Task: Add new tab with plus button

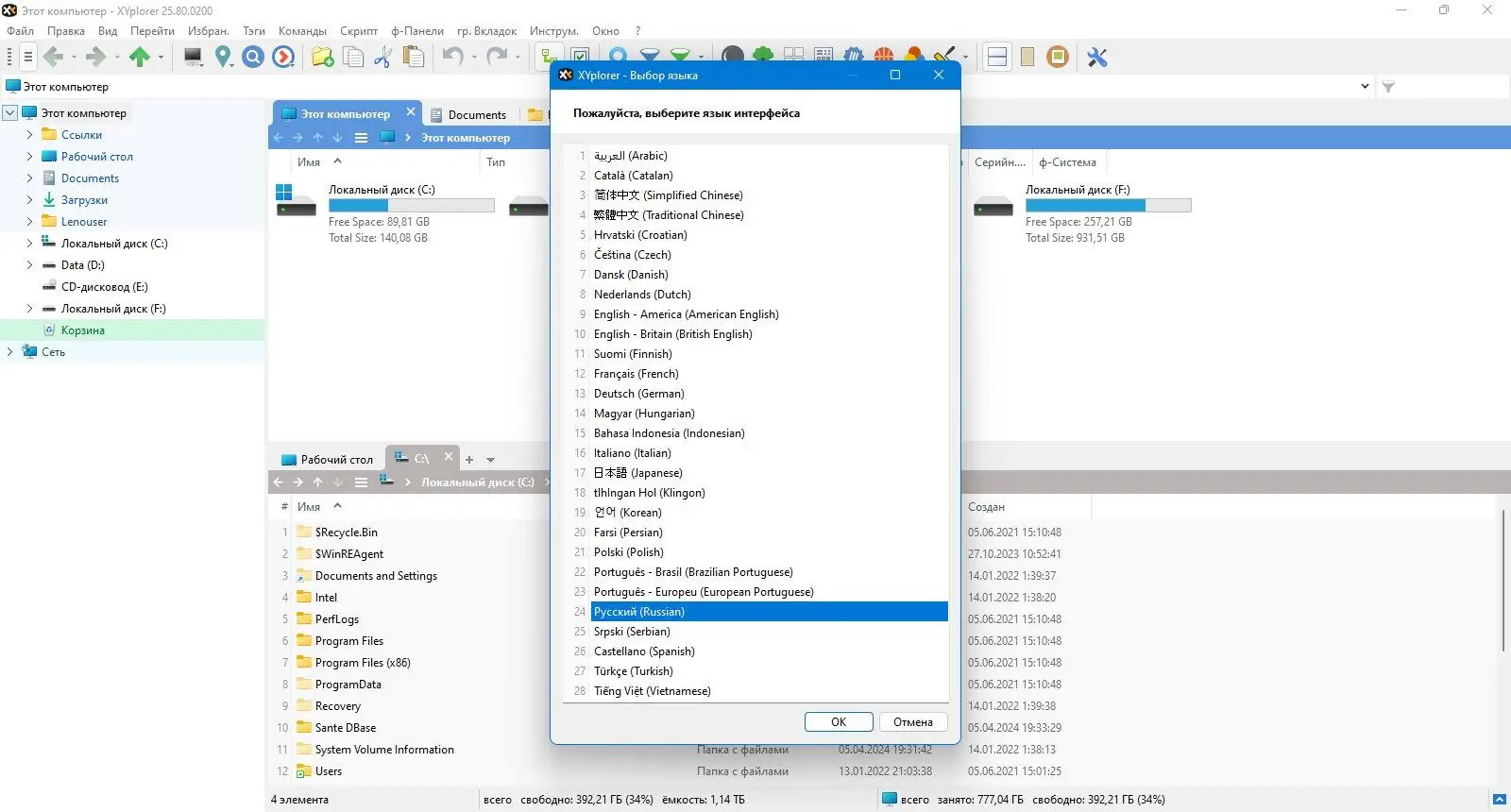Action: pos(469,460)
